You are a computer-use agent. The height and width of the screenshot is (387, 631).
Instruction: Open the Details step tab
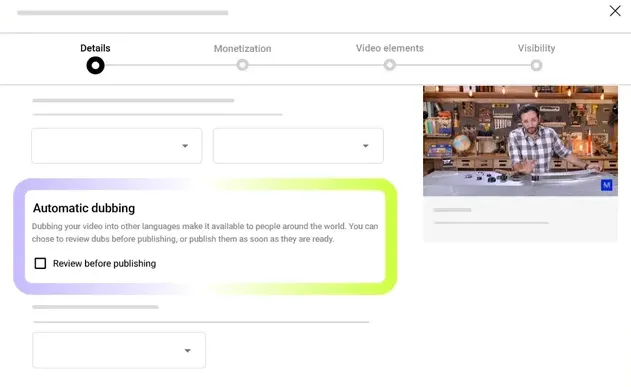point(95,48)
